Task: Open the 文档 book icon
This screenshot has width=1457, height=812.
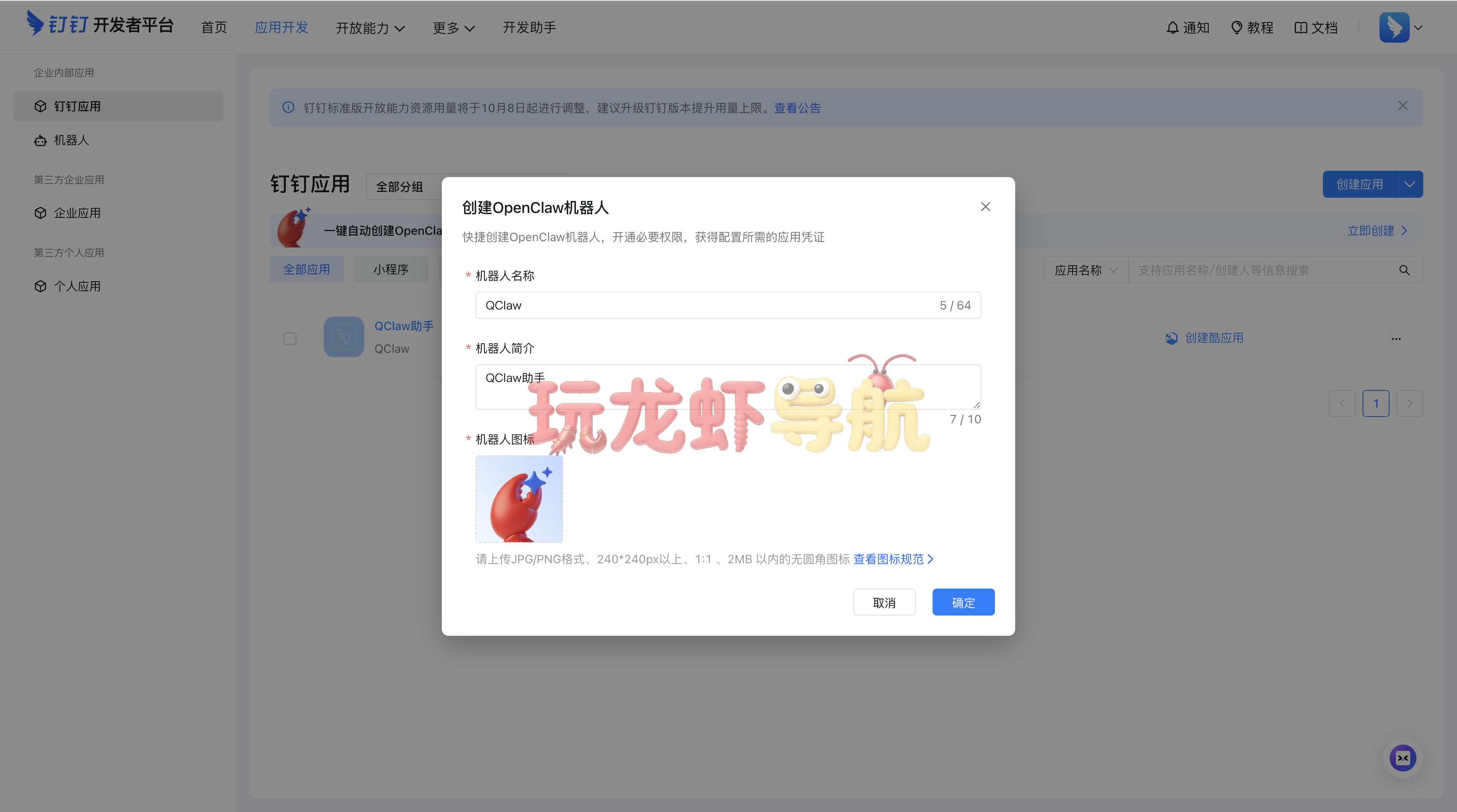Action: 1300,28
